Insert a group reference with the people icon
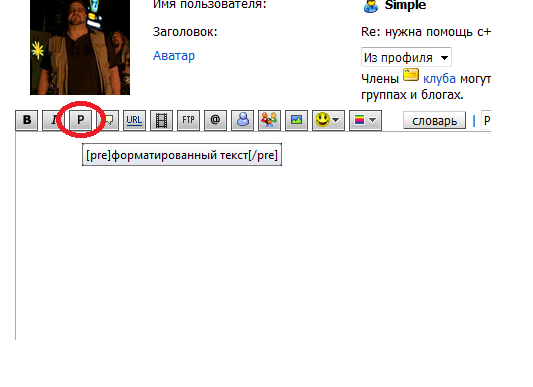The image size is (533, 387). click(x=269, y=120)
